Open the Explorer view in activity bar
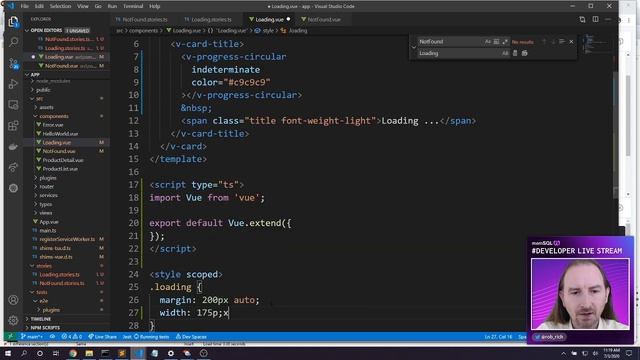640x360 pixels. click(13, 21)
